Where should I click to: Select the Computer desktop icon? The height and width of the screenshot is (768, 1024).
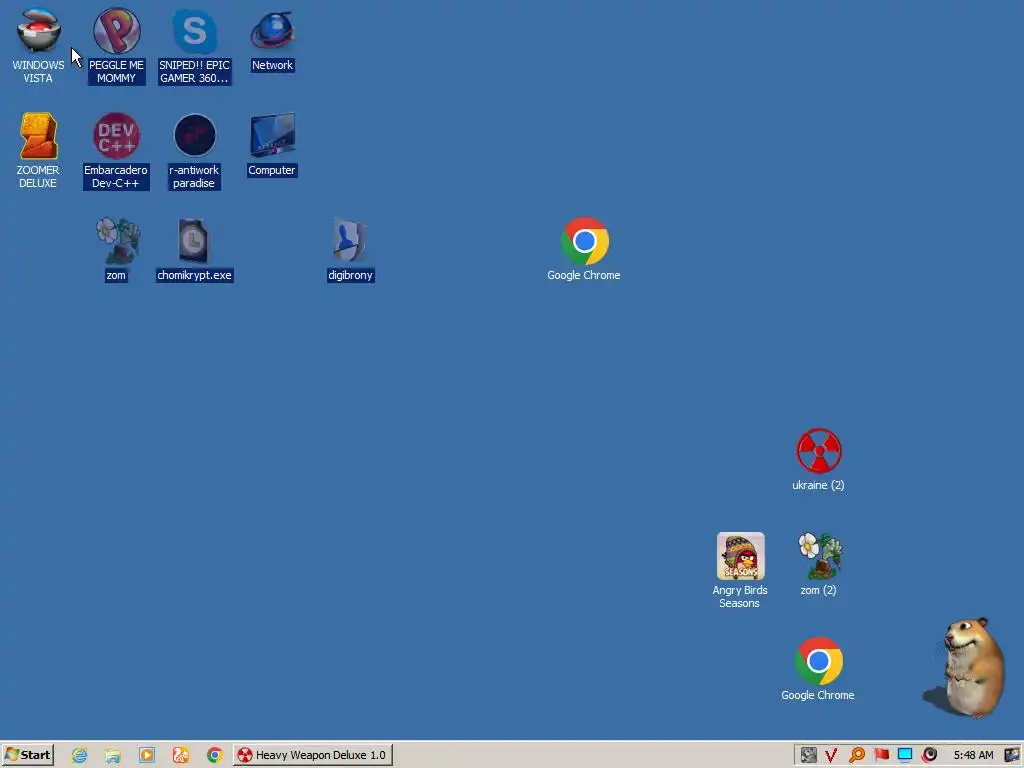(272, 144)
